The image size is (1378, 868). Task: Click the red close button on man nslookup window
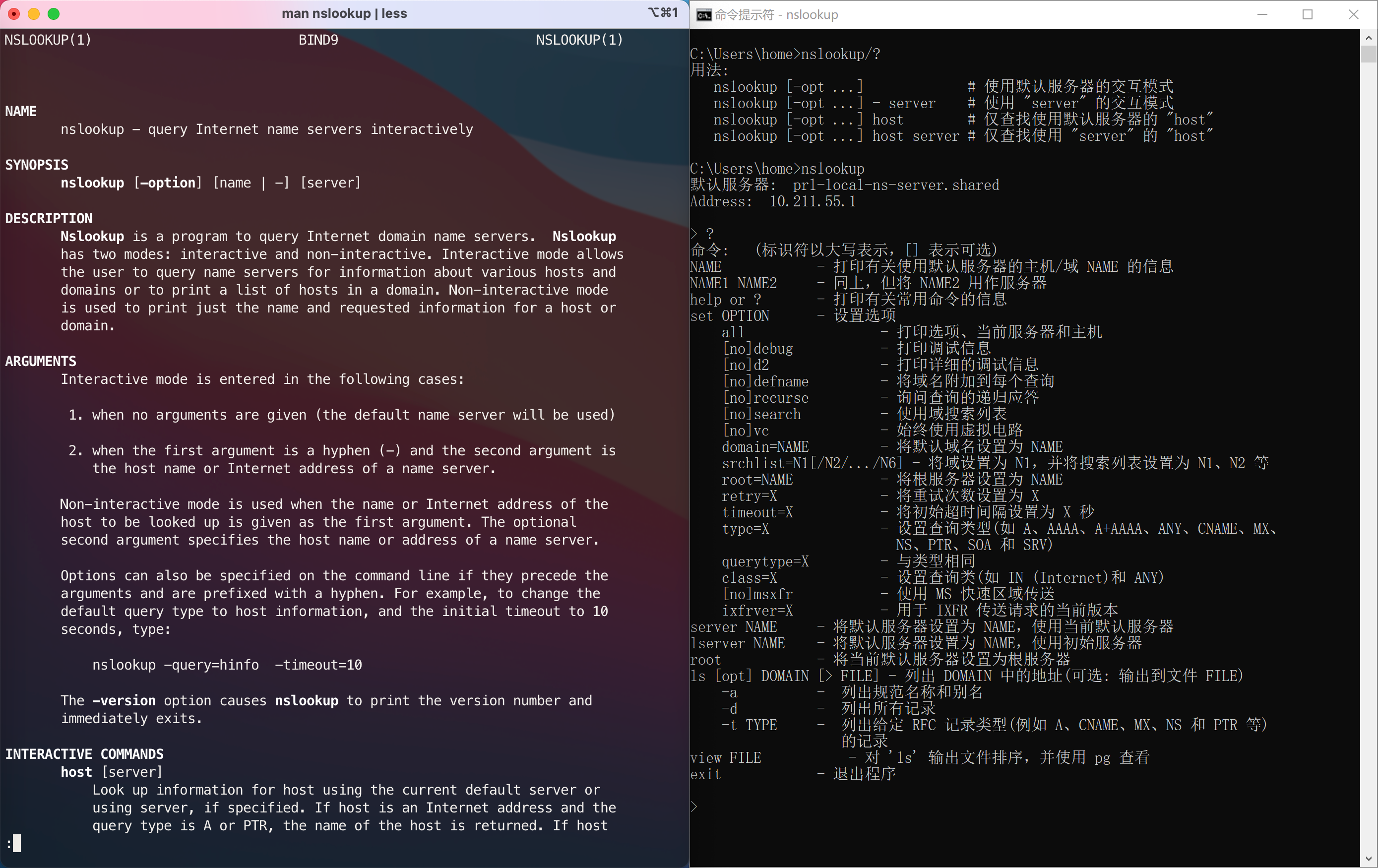click(14, 14)
